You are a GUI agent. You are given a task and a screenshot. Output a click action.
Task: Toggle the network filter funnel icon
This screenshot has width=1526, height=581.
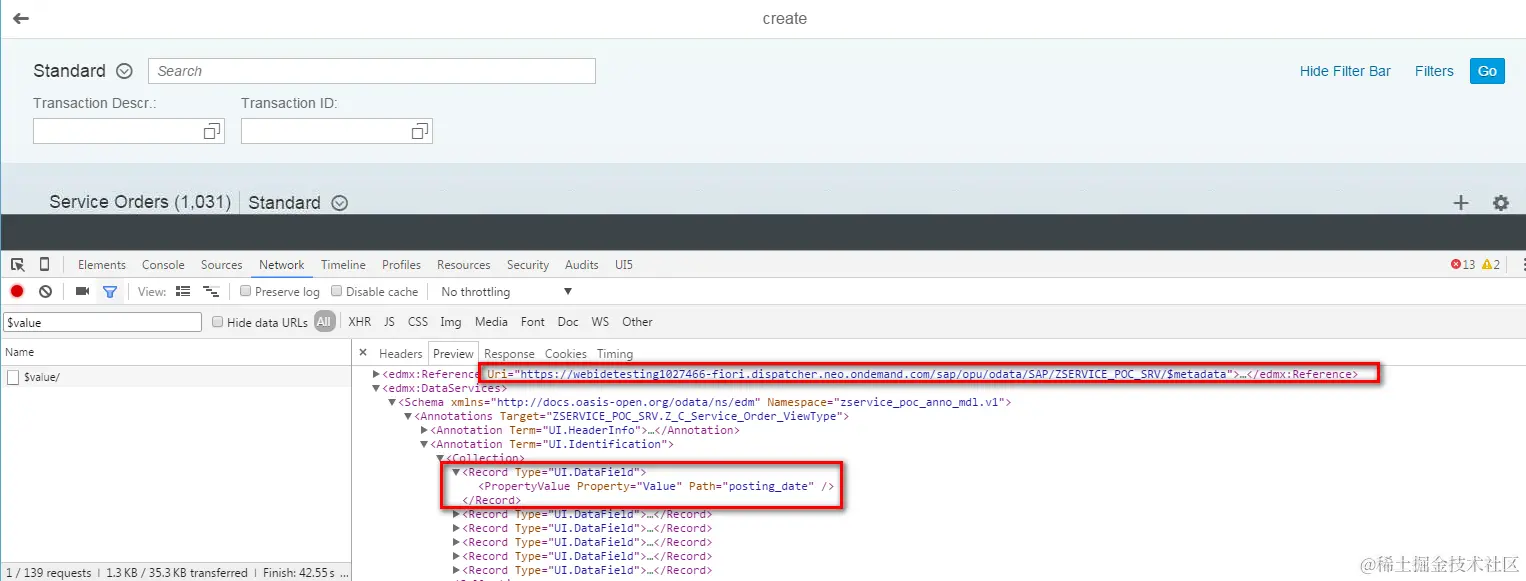pyautogui.click(x=110, y=292)
